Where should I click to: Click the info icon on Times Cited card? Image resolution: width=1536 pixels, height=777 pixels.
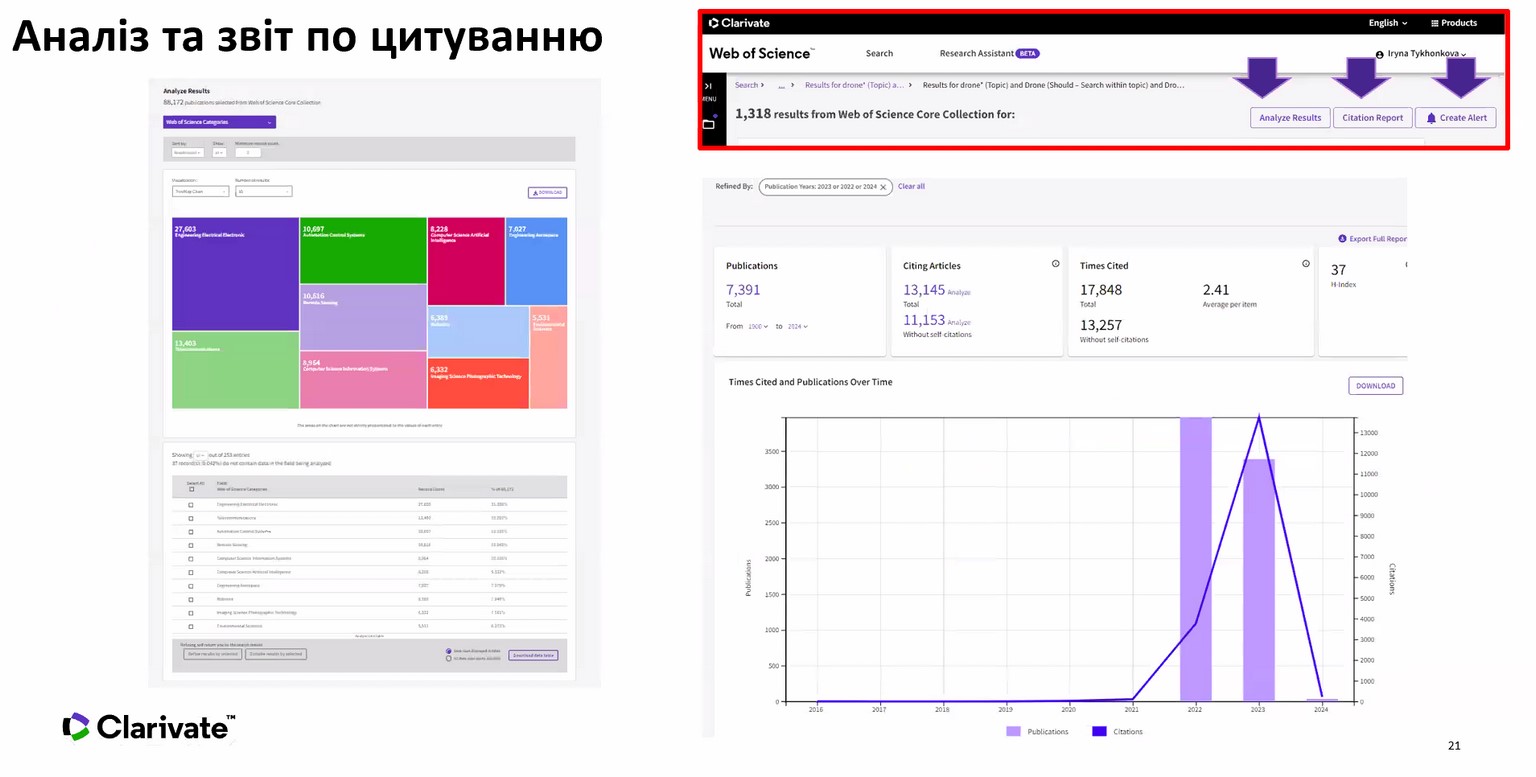(x=1305, y=264)
